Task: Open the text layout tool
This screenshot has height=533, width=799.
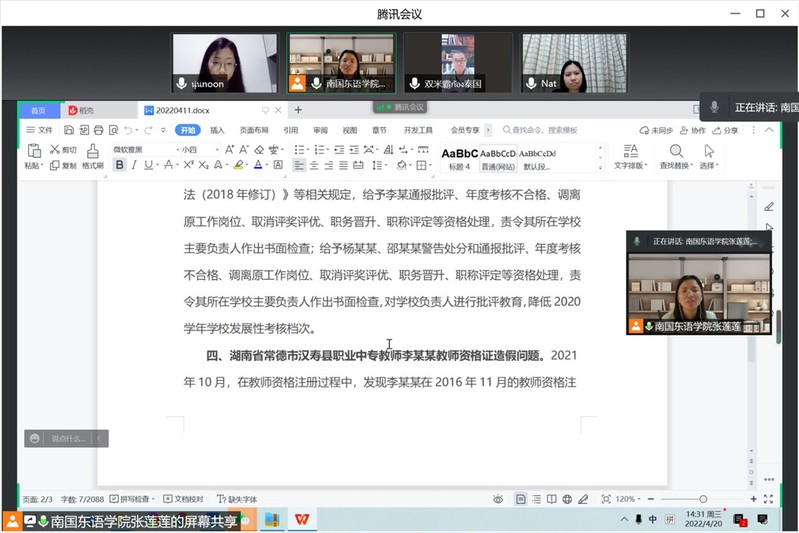Action: point(630,156)
